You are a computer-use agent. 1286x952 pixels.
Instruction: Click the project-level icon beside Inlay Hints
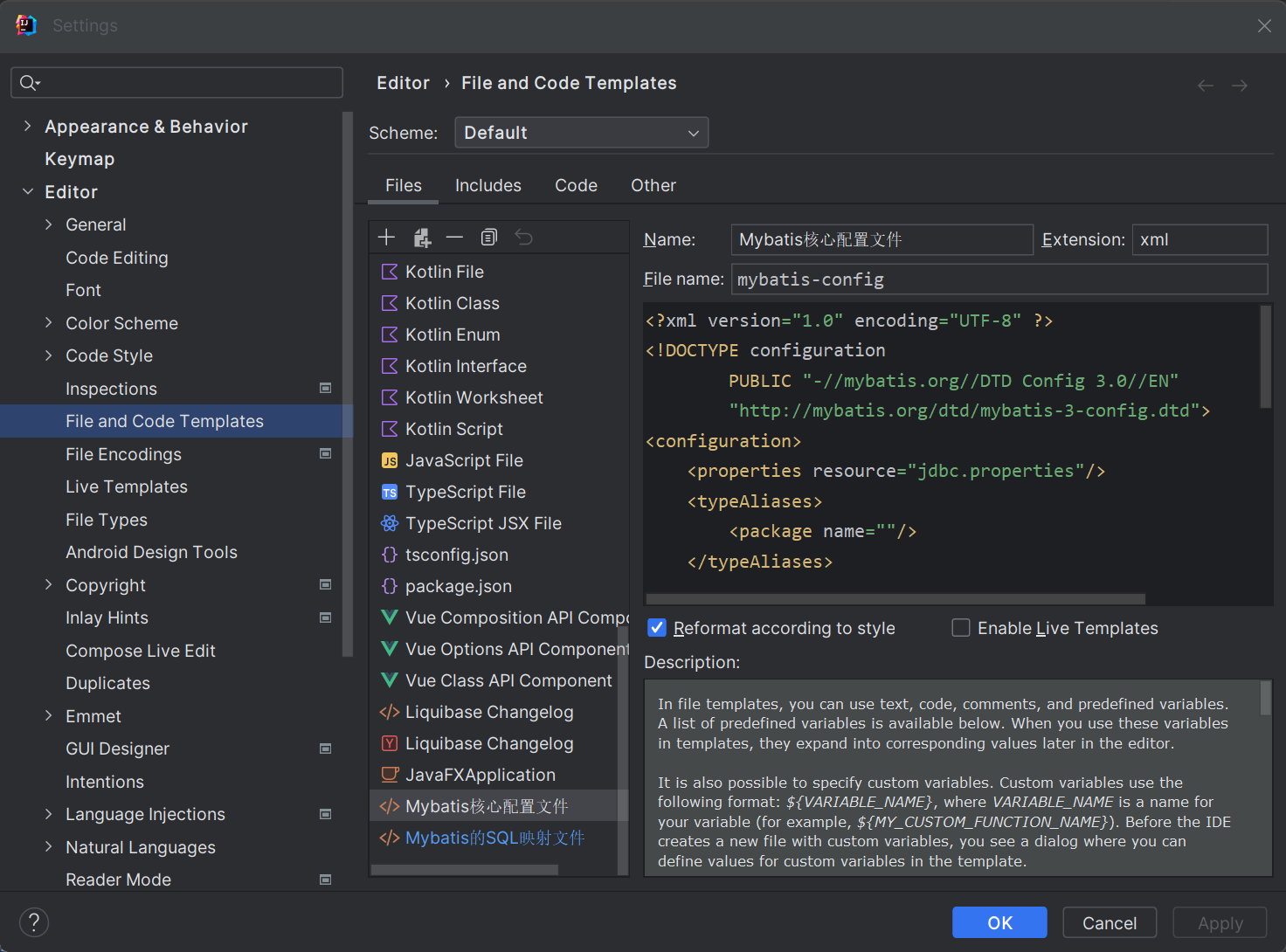coord(326,617)
